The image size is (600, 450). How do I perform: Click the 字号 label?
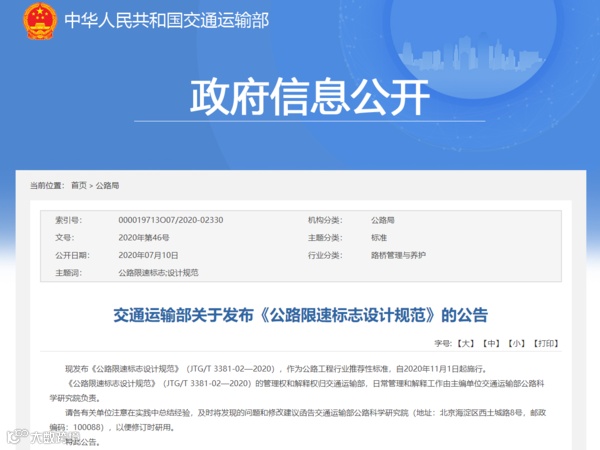click(443, 343)
